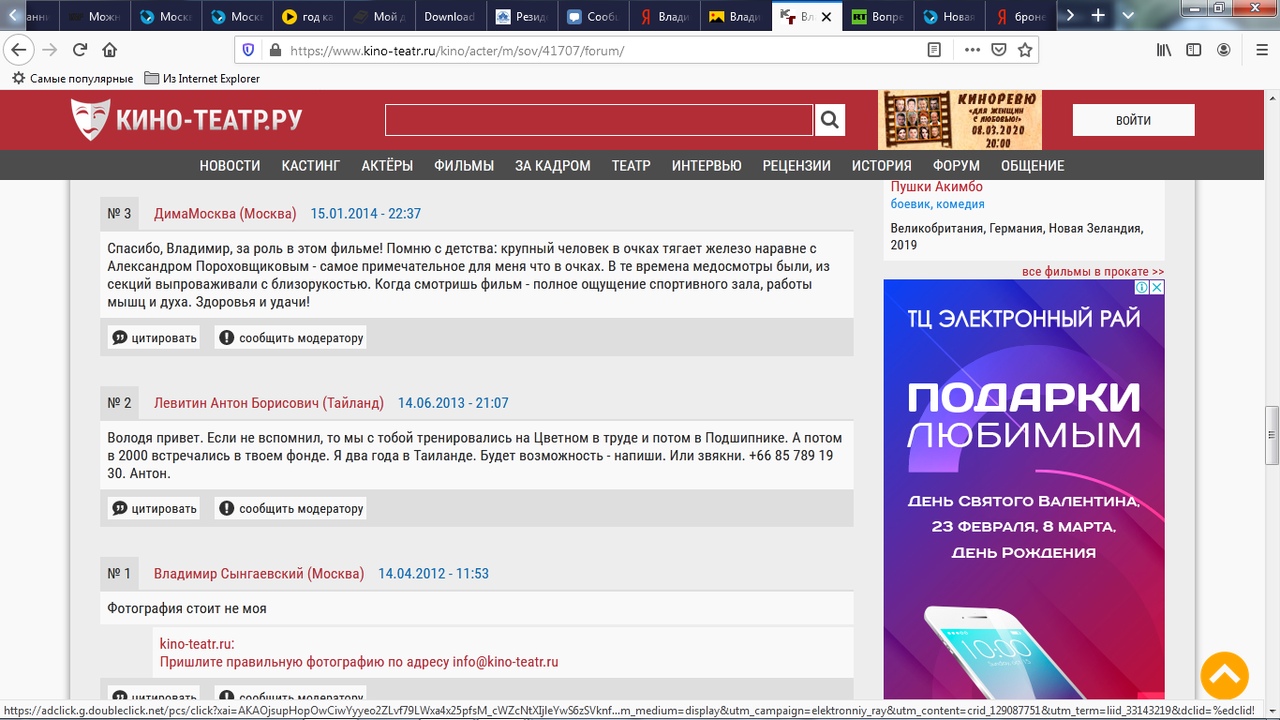The width and height of the screenshot is (1280, 720).
Task: Open the Кинорёвю banner image
Action: tap(960, 120)
